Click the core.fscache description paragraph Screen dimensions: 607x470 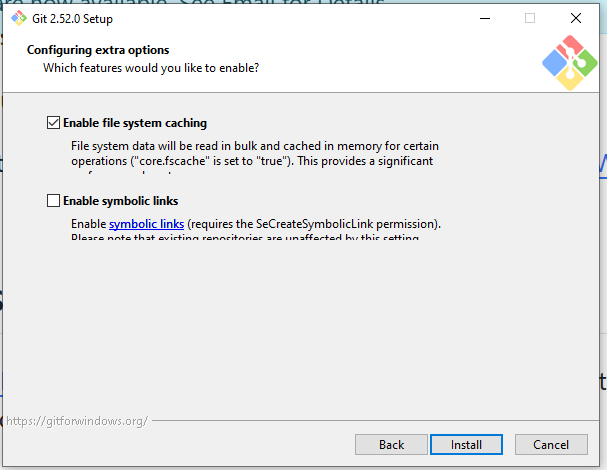click(255, 156)
